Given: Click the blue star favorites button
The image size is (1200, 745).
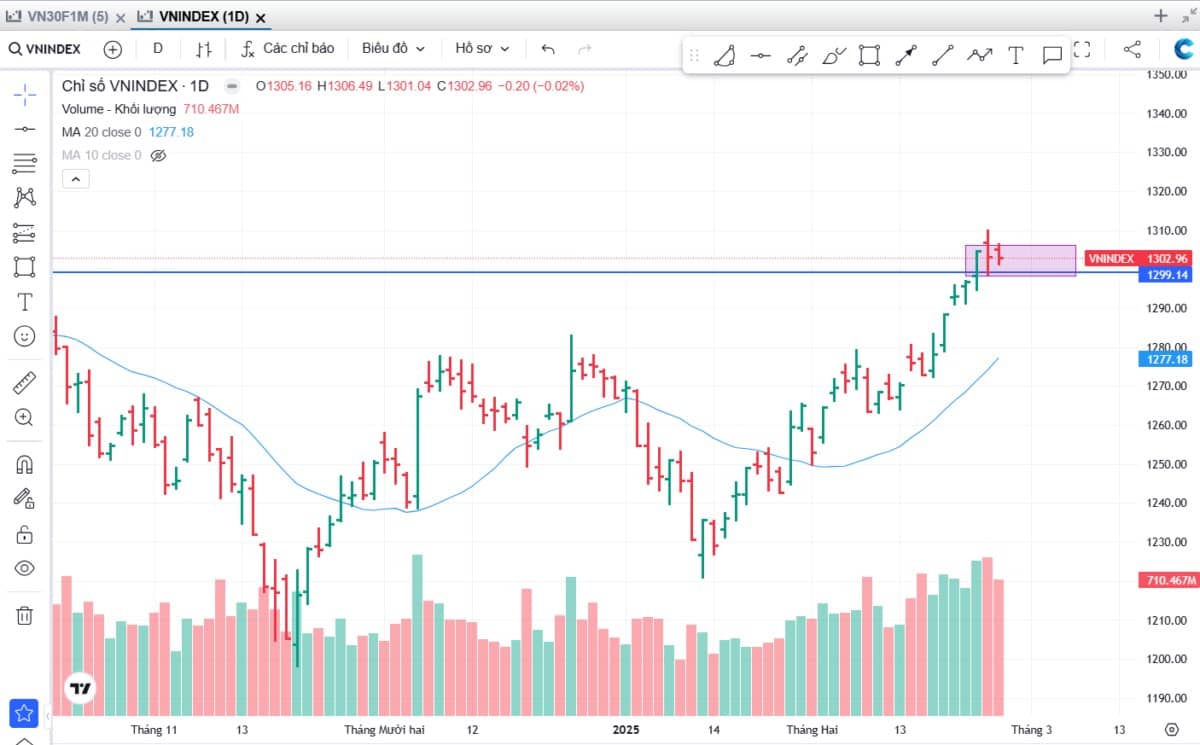Looking at the screenshot, I should (x=24, y=713).
